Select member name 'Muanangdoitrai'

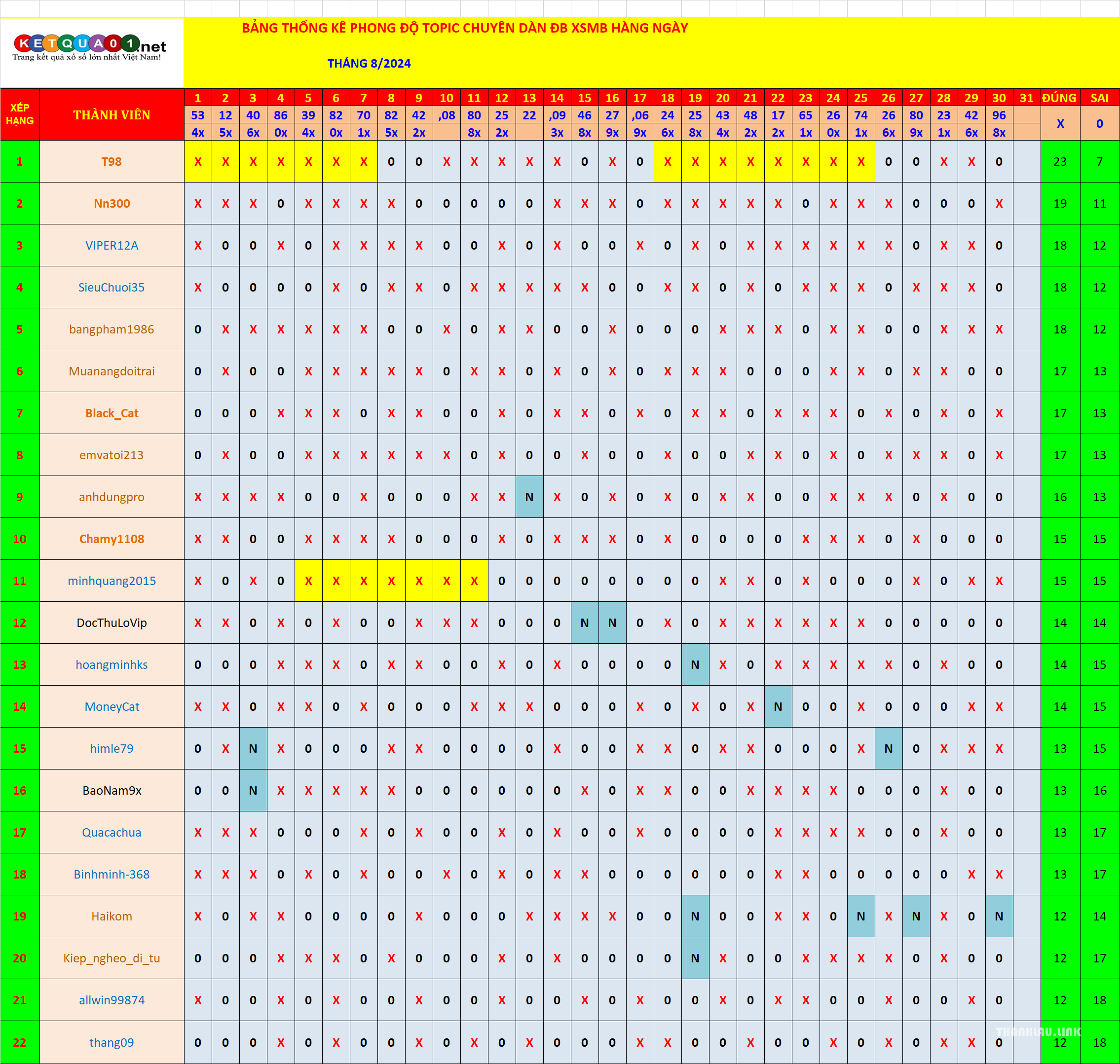[x=112, y=371]
